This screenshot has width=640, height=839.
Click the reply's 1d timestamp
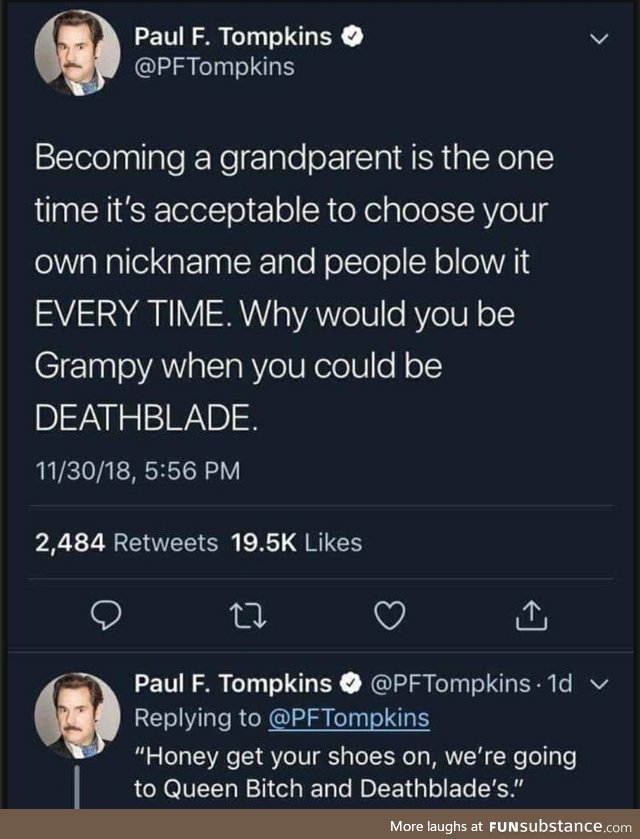[x=561, y=684]
